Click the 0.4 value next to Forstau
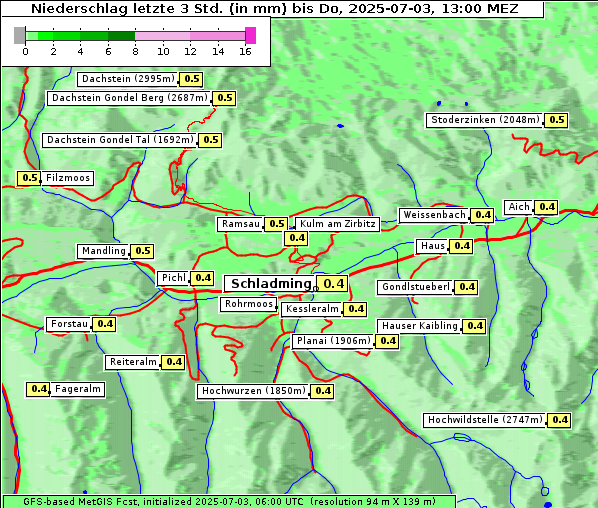Image resolution: width=598 pixels, height=508 pixels. point(104,325)
